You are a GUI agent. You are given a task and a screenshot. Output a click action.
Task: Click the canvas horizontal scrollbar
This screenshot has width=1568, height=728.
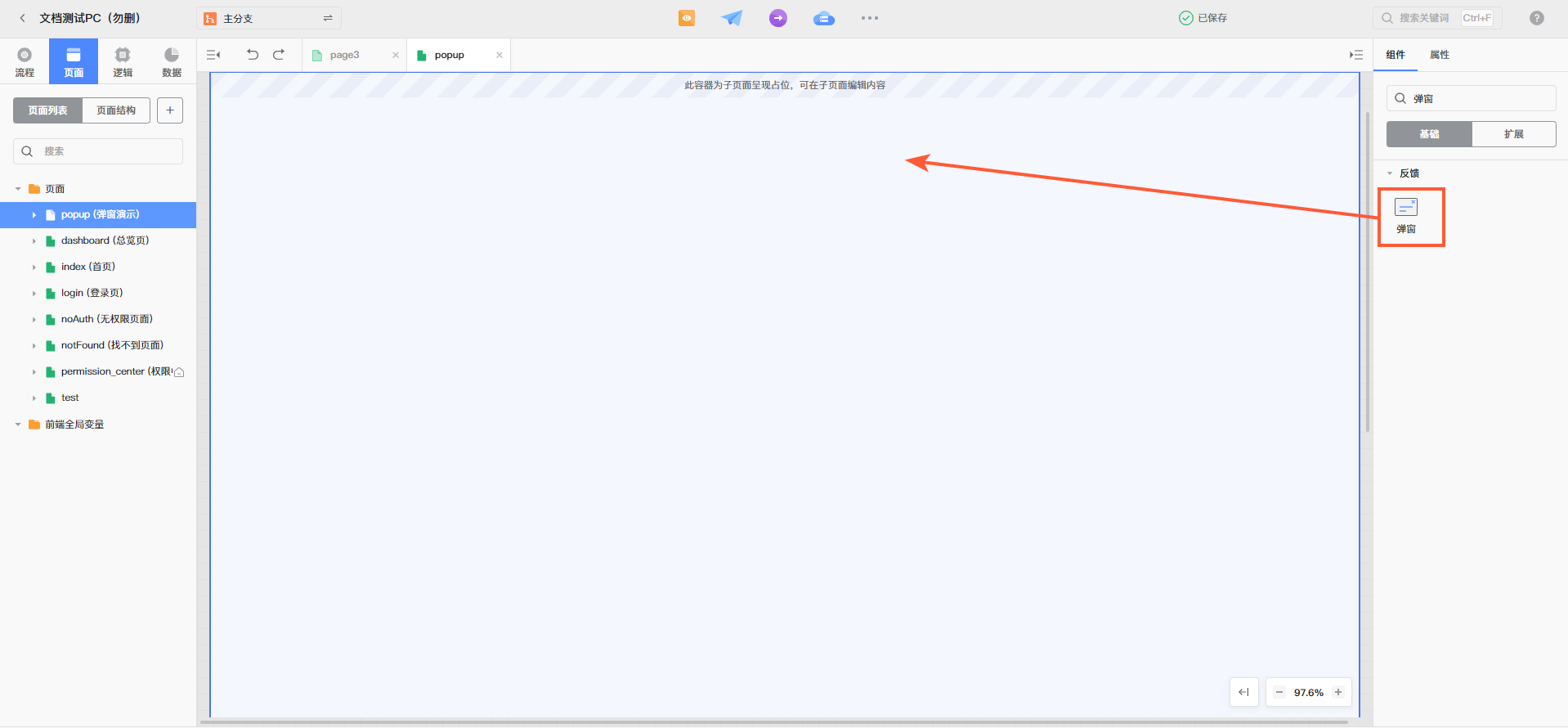(773, 722)
